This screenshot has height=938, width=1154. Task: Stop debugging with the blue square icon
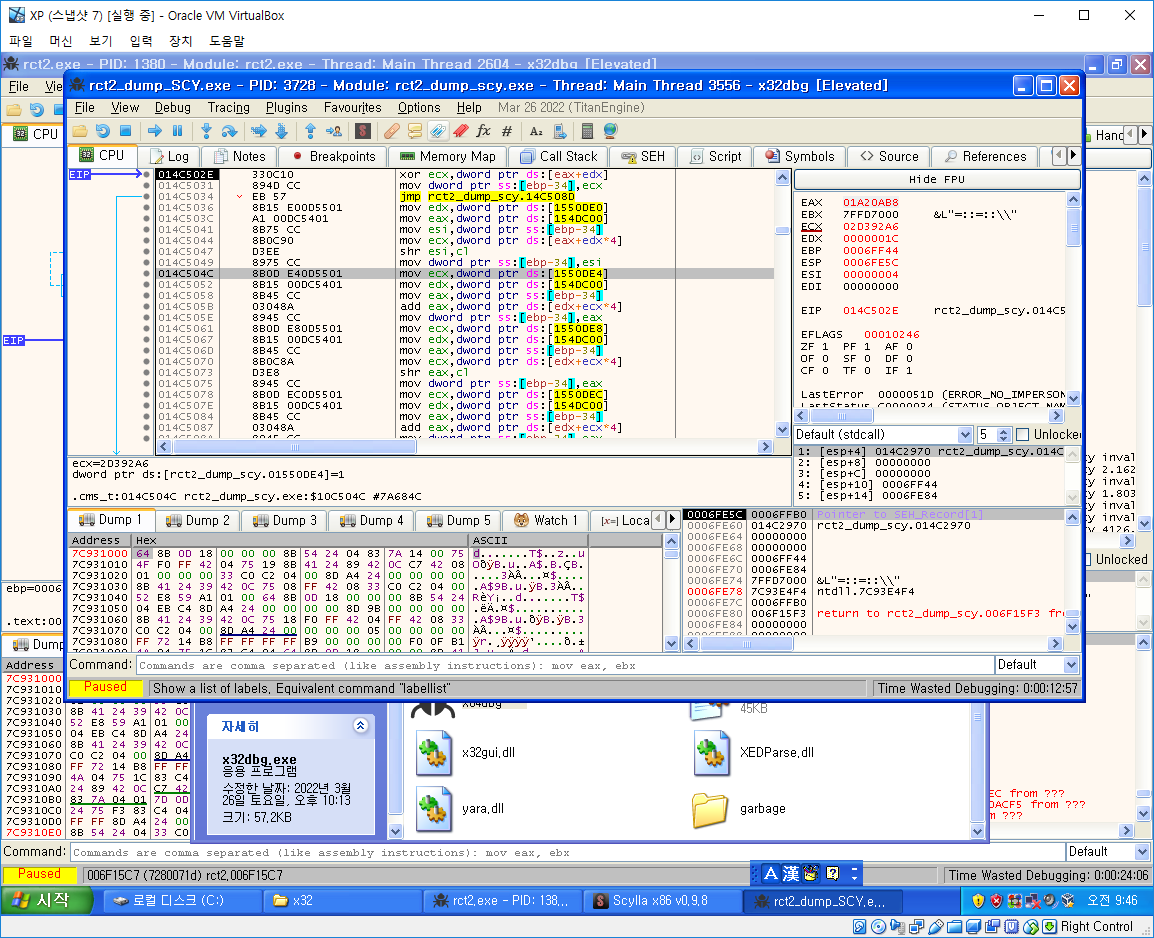[x=125, y=131]
